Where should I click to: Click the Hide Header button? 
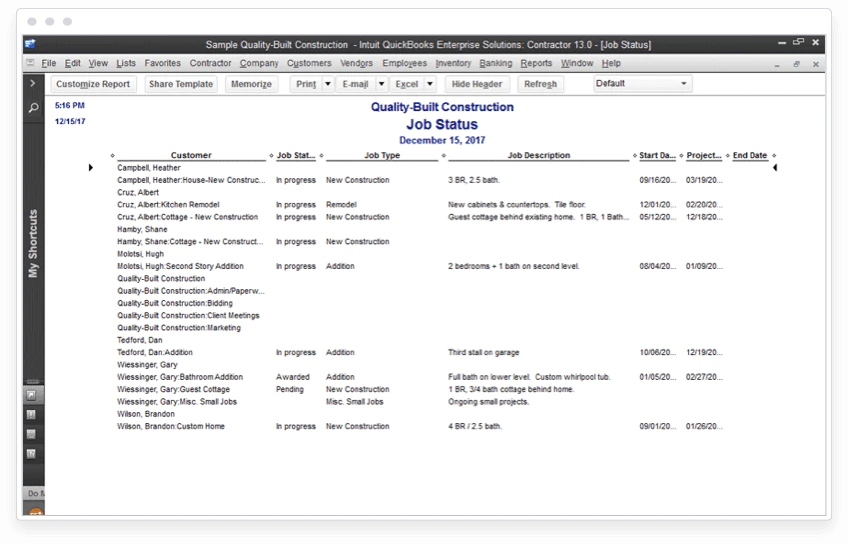pyautogui.click(x=477, y=84)
